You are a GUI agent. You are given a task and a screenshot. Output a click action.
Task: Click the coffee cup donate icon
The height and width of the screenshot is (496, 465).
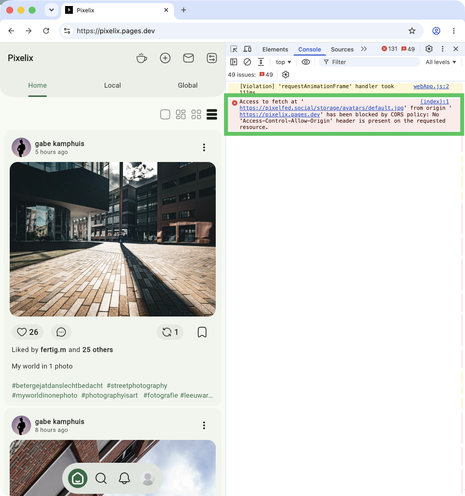click(141, 58)
